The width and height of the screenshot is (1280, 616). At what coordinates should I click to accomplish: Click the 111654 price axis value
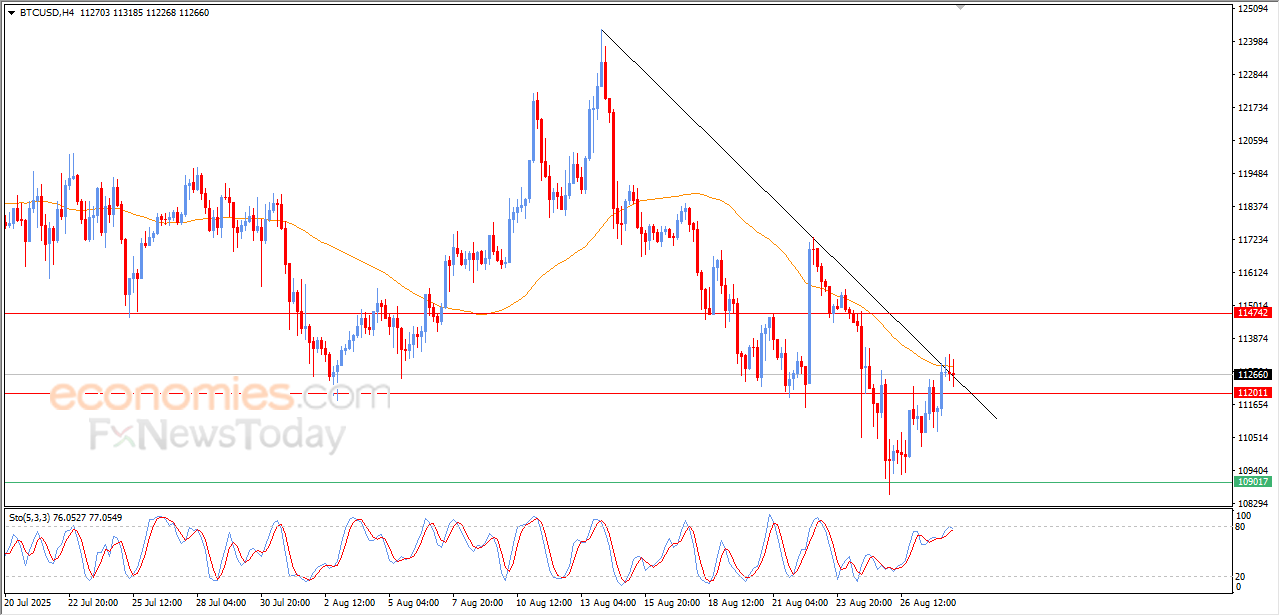coord(1253,405)
